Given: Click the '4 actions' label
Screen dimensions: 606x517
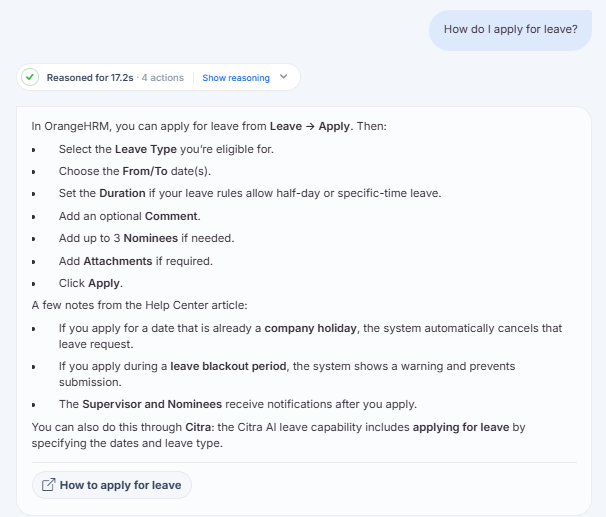Looking at the screenshot, I should coord(162,78).
